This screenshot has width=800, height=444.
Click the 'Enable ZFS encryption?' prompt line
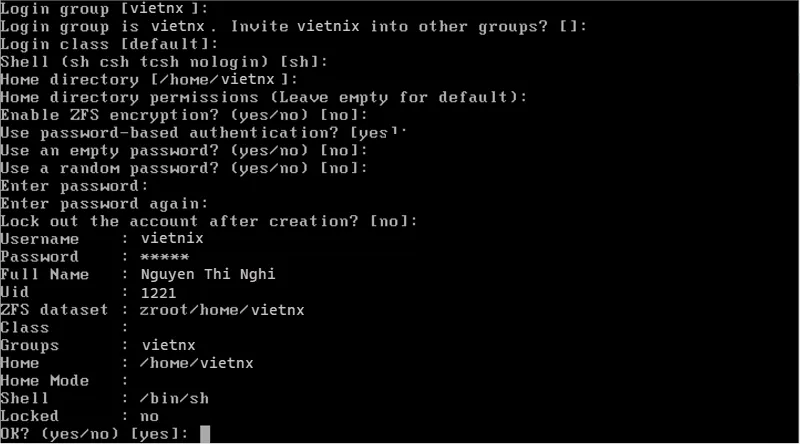pos(184,115)
